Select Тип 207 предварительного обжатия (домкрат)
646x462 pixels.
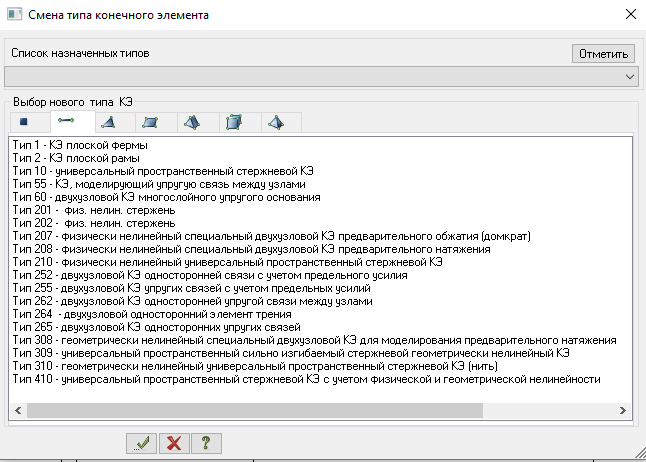point(272,236)
